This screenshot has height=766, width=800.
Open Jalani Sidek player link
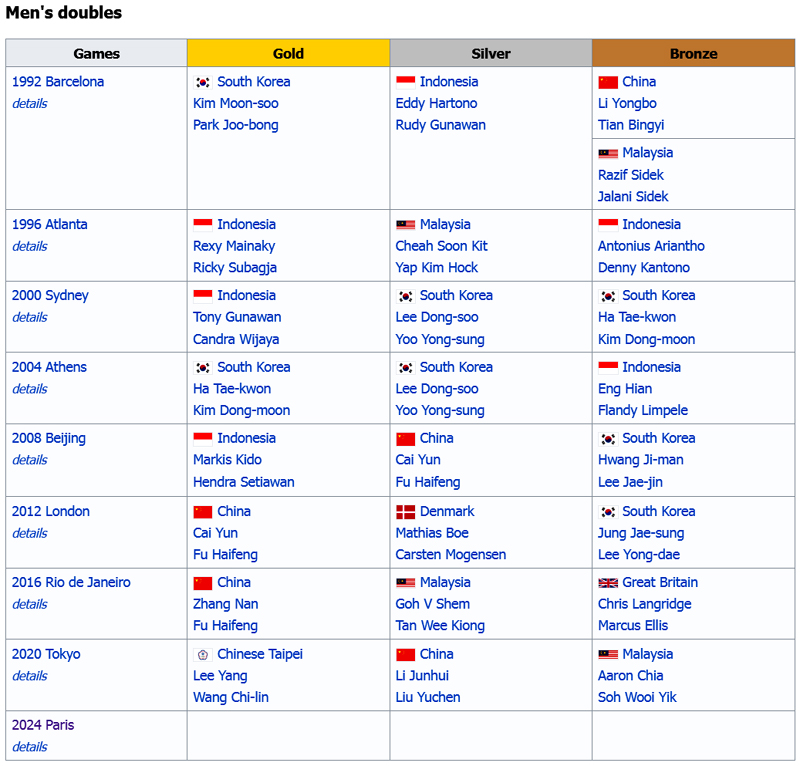click(633, 196)
